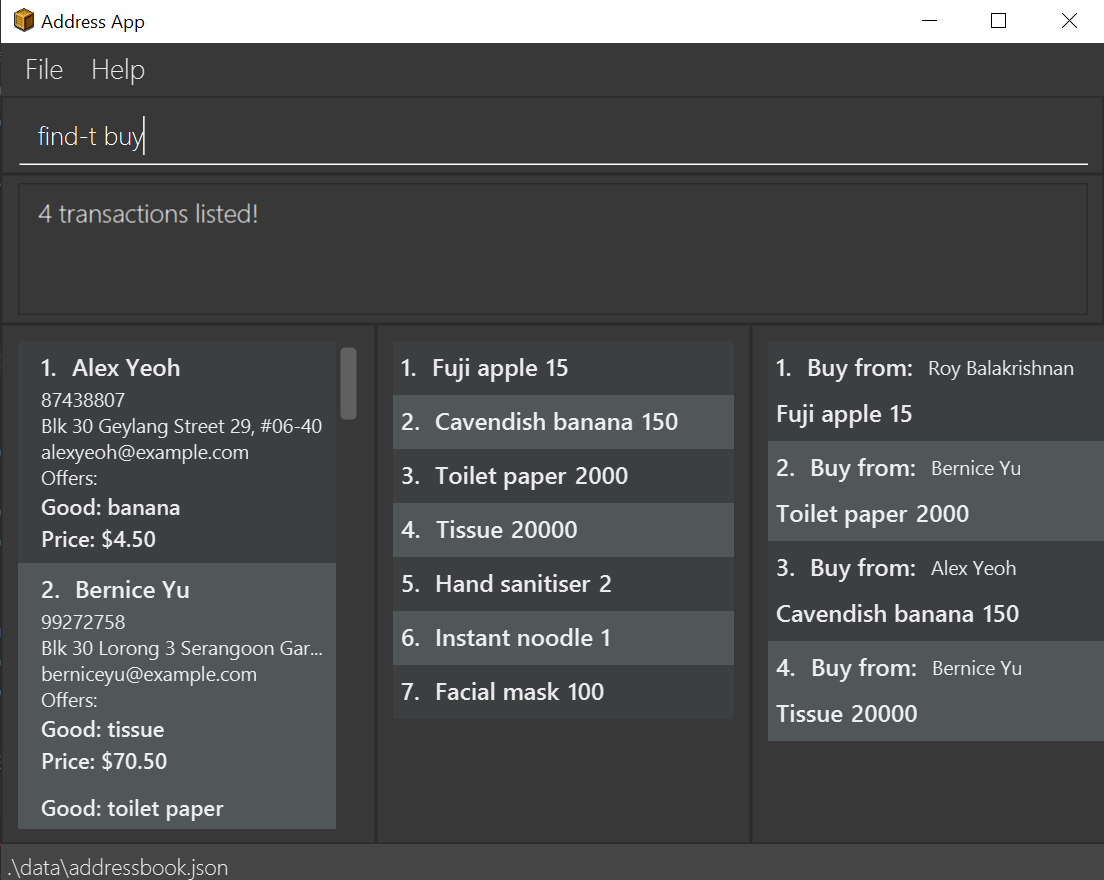Viewport: 1104px width, 880px height.
Task: Click 'Price: $70.50' line
Action: point(104,761)
